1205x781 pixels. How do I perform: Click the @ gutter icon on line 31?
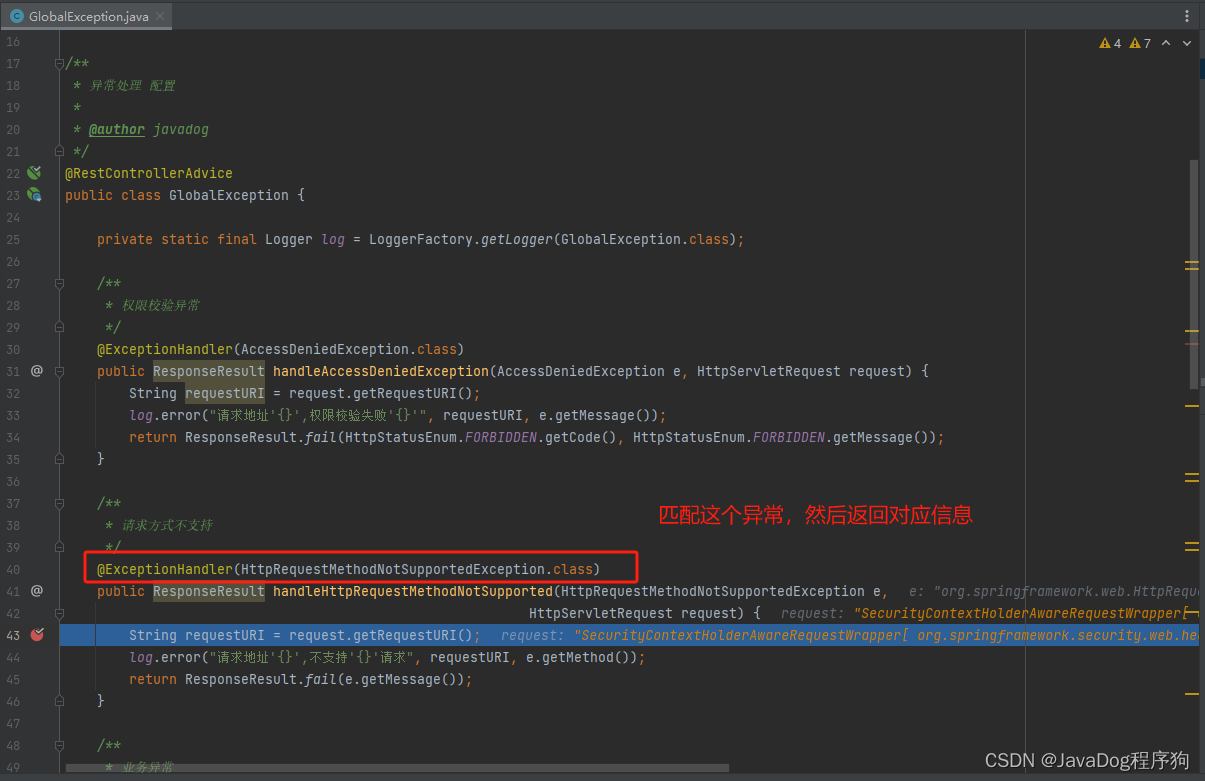pos(36,371)
